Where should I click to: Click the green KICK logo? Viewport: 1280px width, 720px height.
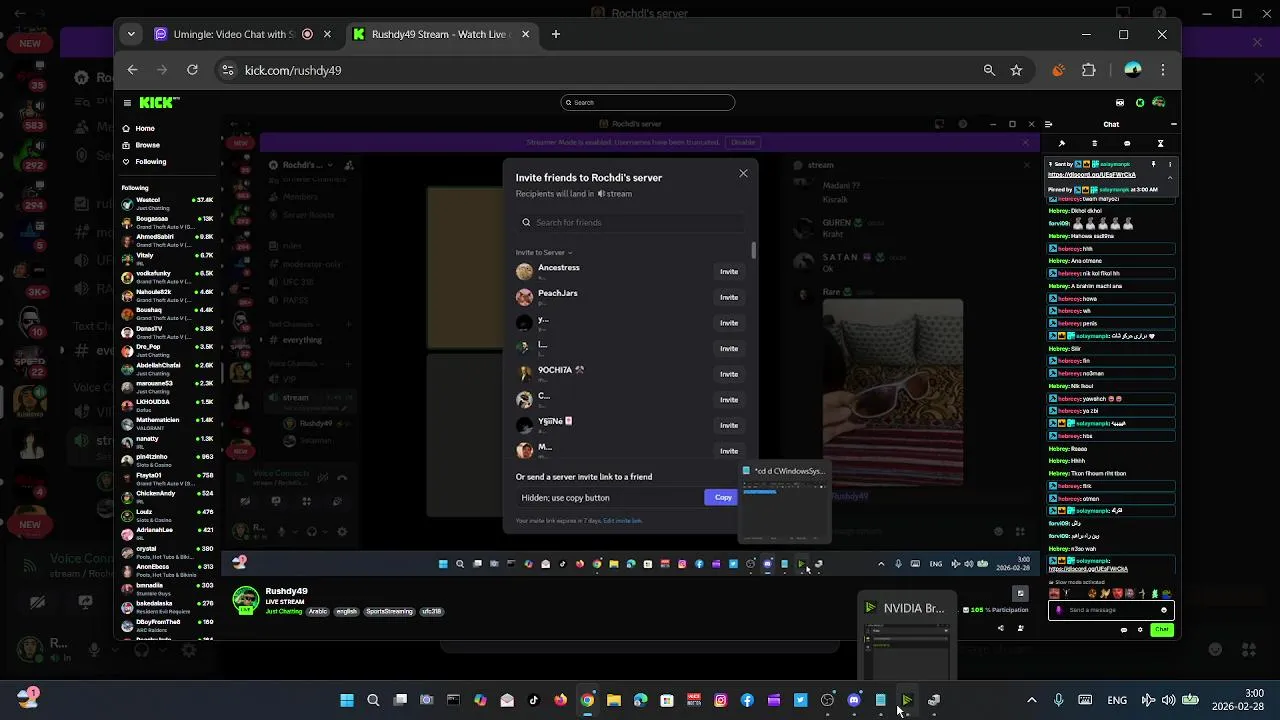(159, 102)
